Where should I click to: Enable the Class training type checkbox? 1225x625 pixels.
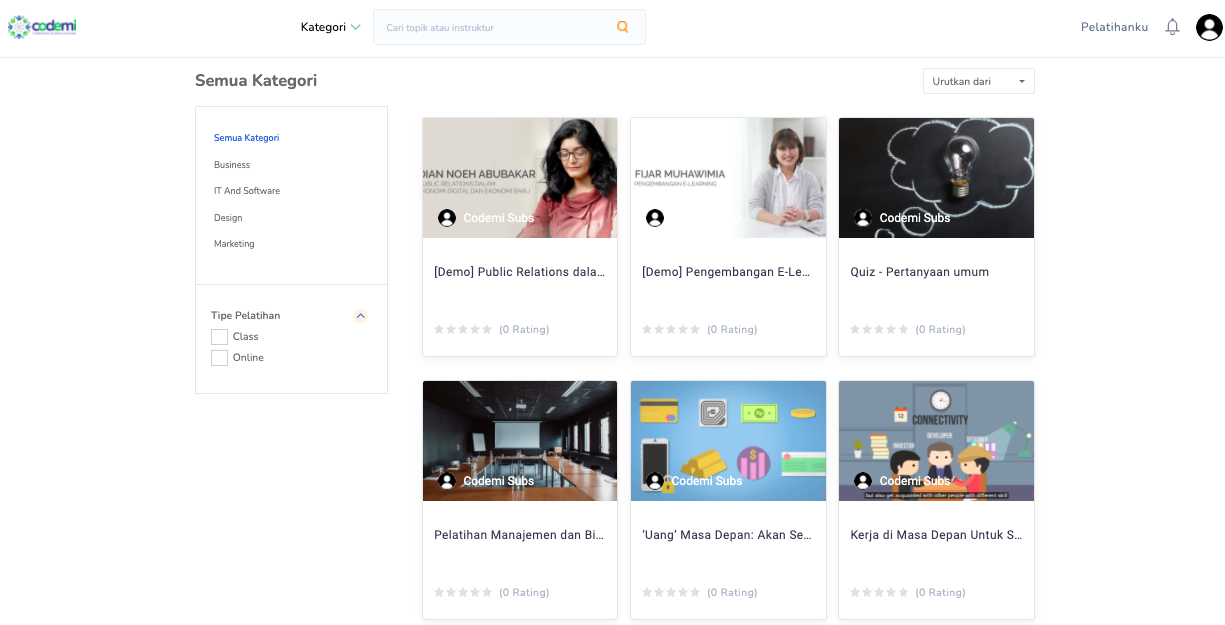[219, 337]
